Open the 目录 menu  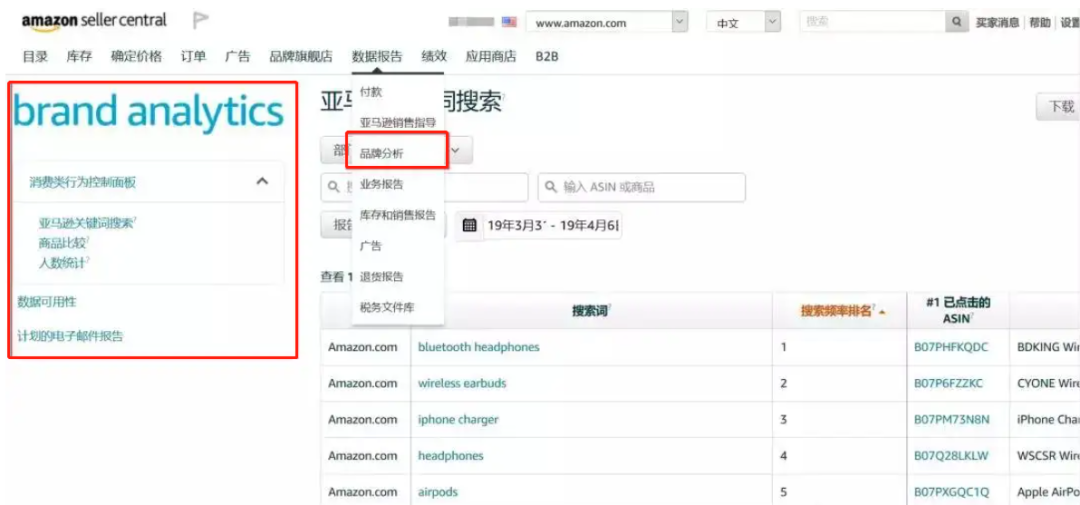point(35,56)
